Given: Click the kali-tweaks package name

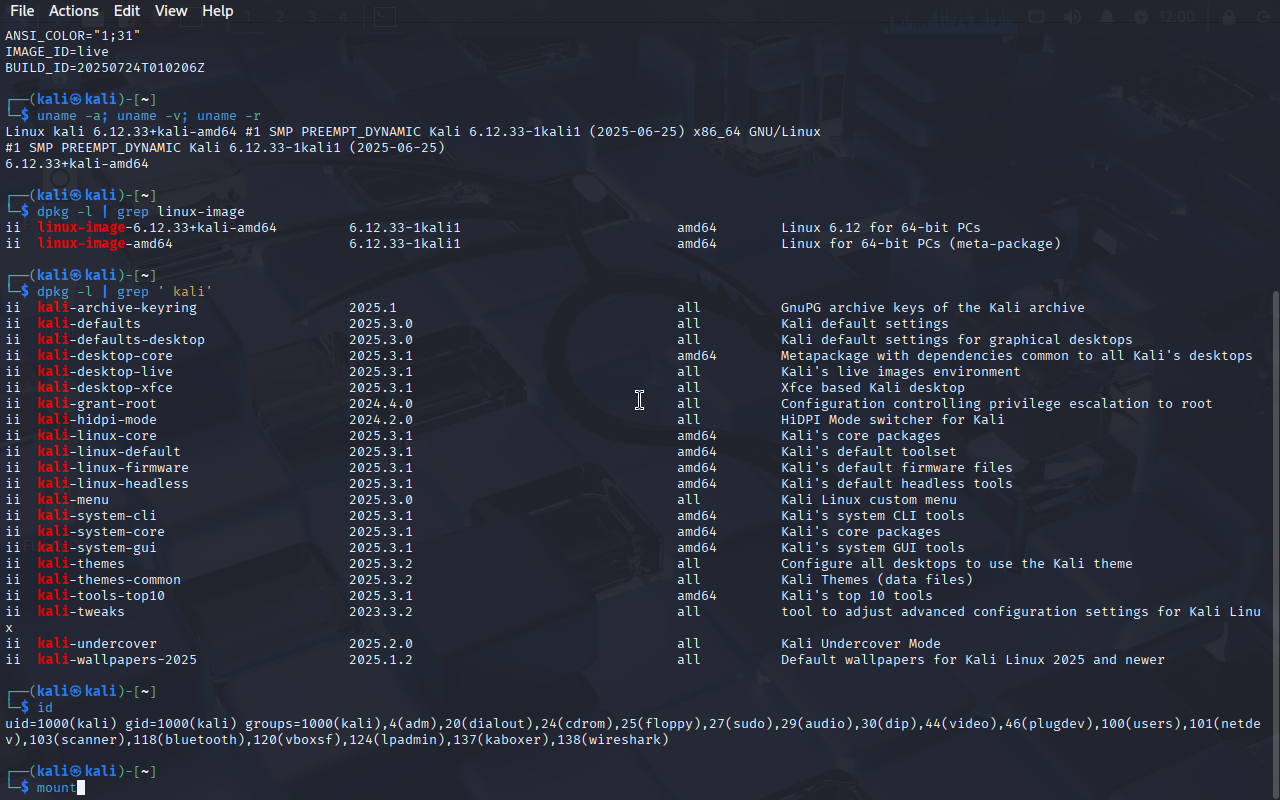Looking at the screenshot, I should tap(81, 612).
